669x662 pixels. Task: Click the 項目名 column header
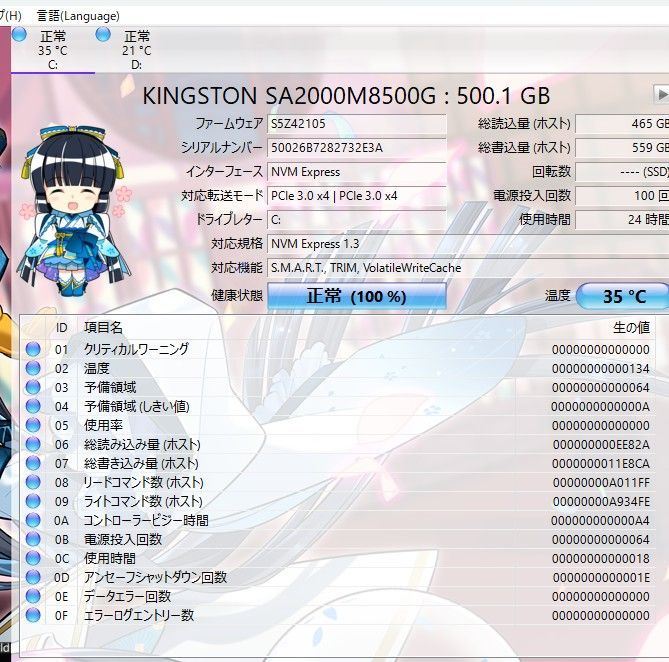[104, 328]
